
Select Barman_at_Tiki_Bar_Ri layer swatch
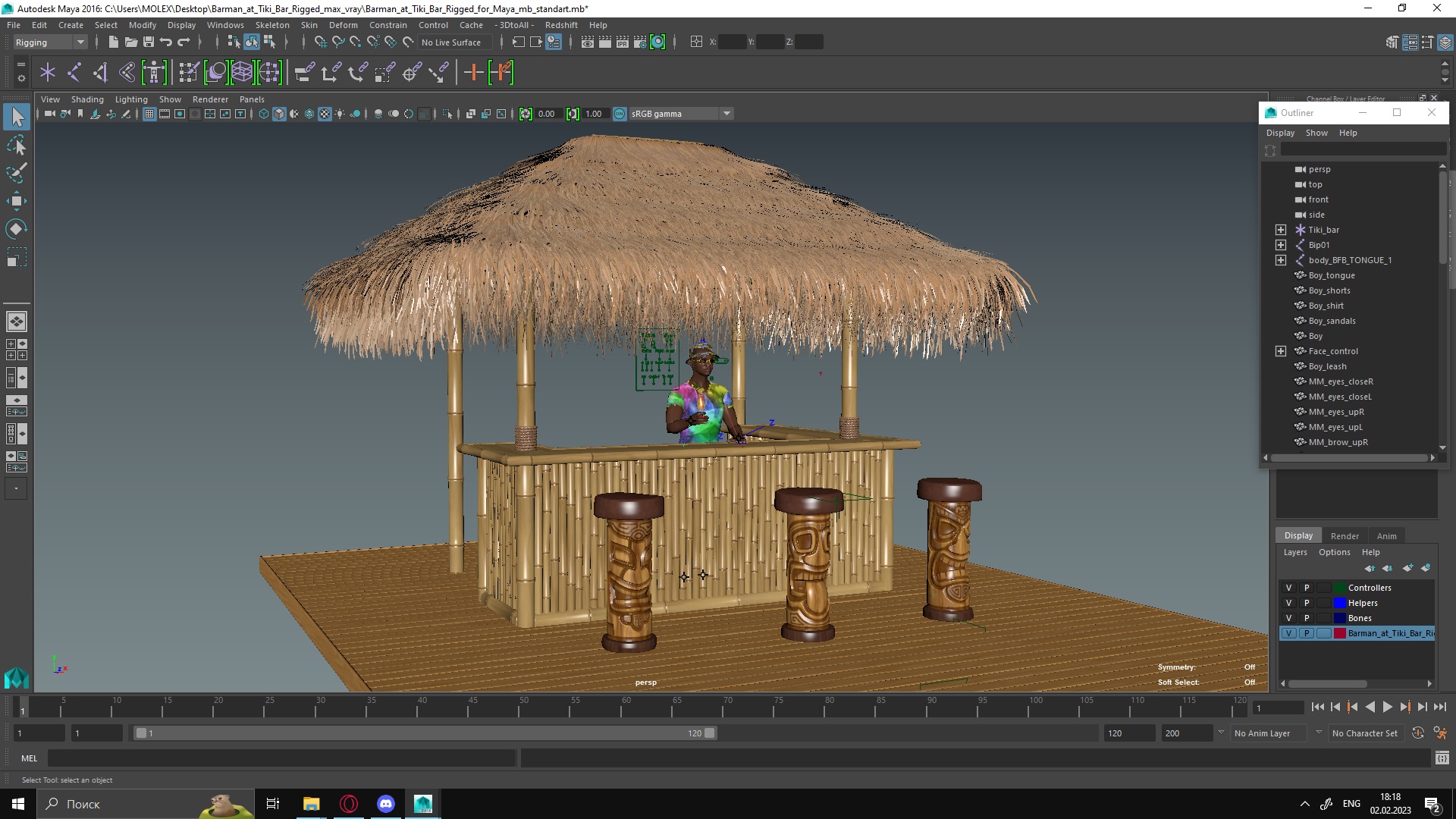(1339, 632)
